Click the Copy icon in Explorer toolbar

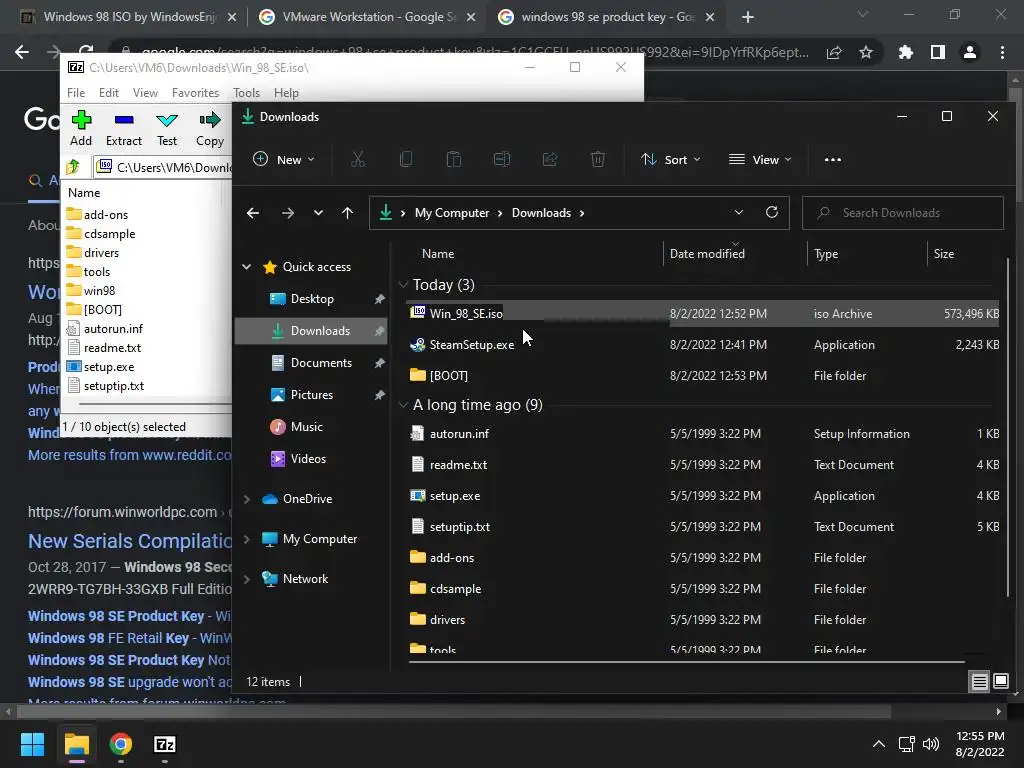click(406, 159)
